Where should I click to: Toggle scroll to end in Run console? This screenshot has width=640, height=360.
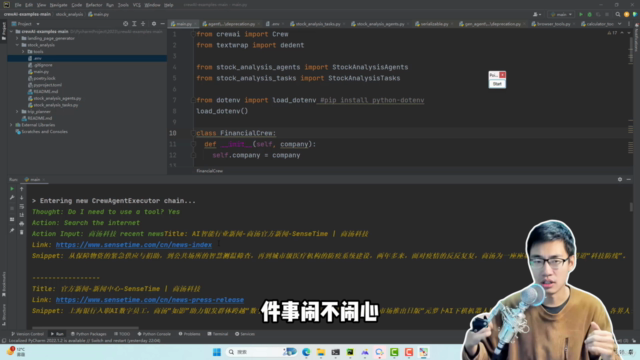click(22, 215)
